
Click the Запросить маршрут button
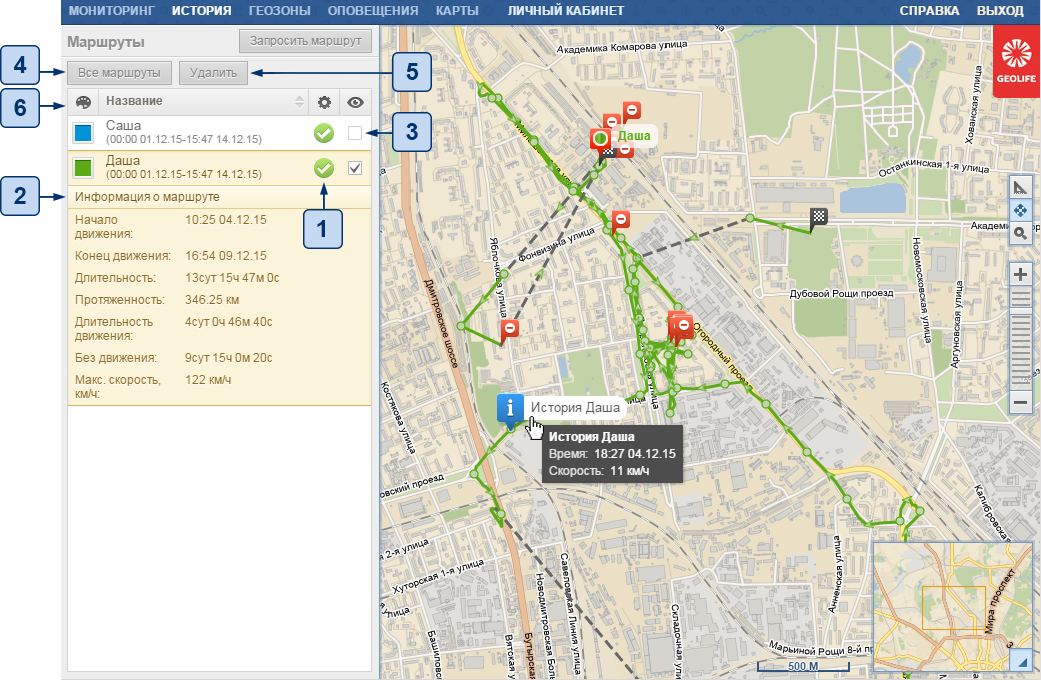(305, 41)
